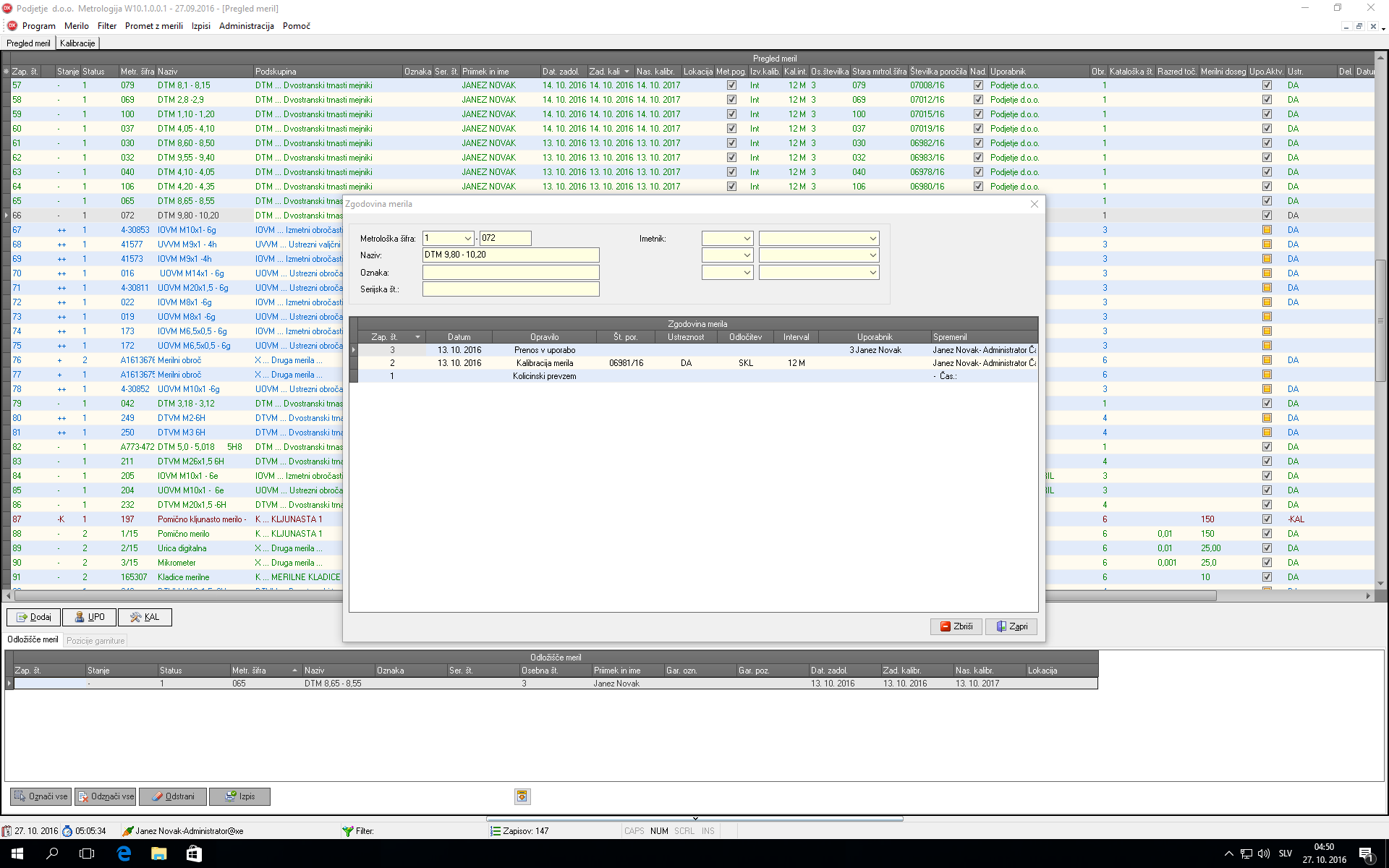This screenshot has height=868, width=1389.
Task: Expand the first Imetnik small dropdown
Action: (747, 239)
